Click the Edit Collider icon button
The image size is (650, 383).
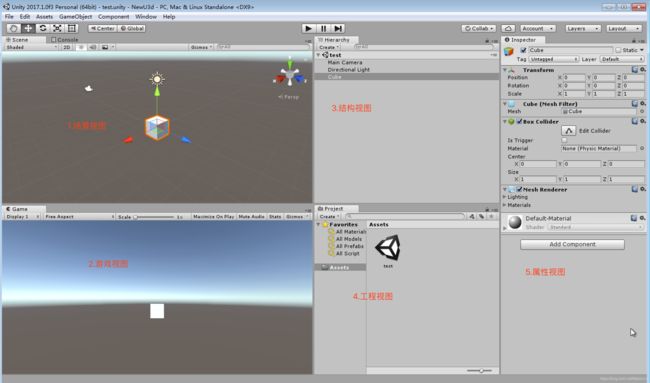[x=568, y=131]
